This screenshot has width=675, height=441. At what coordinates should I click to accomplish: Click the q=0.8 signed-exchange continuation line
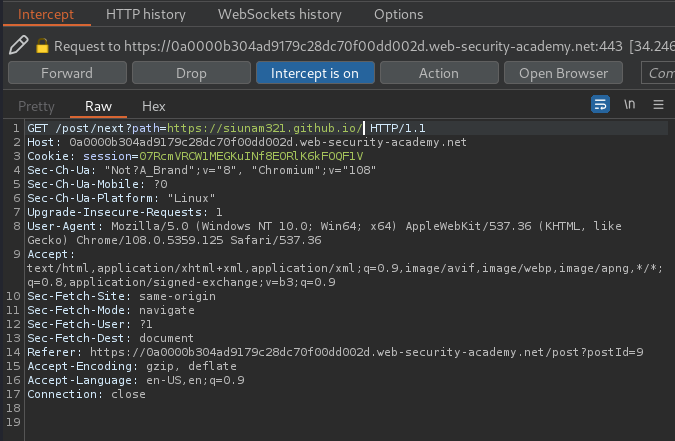[181, 282]
